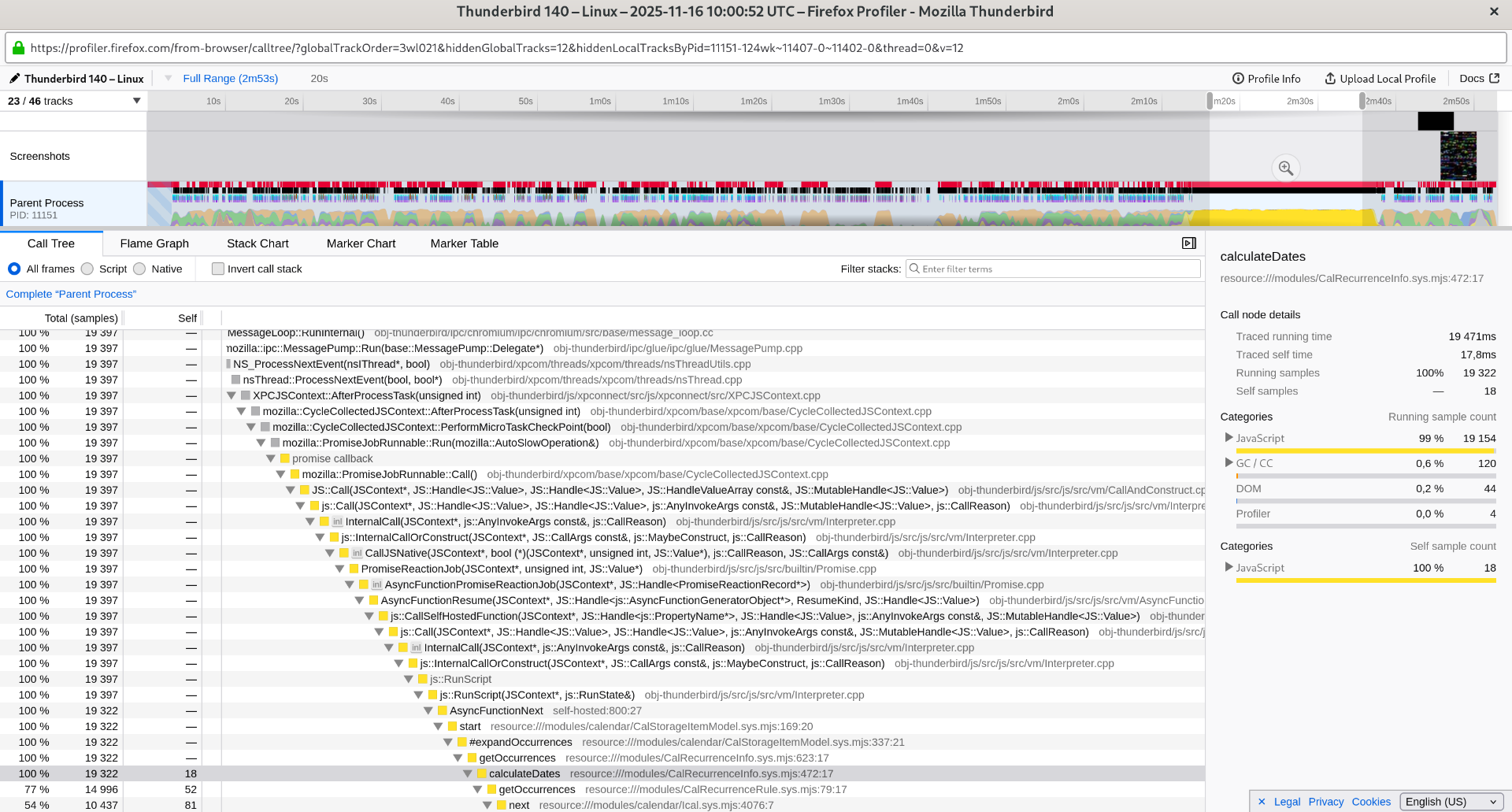Expand JavaScript under Self sample count
1512x812 pixels.
tap(1228, 567)
